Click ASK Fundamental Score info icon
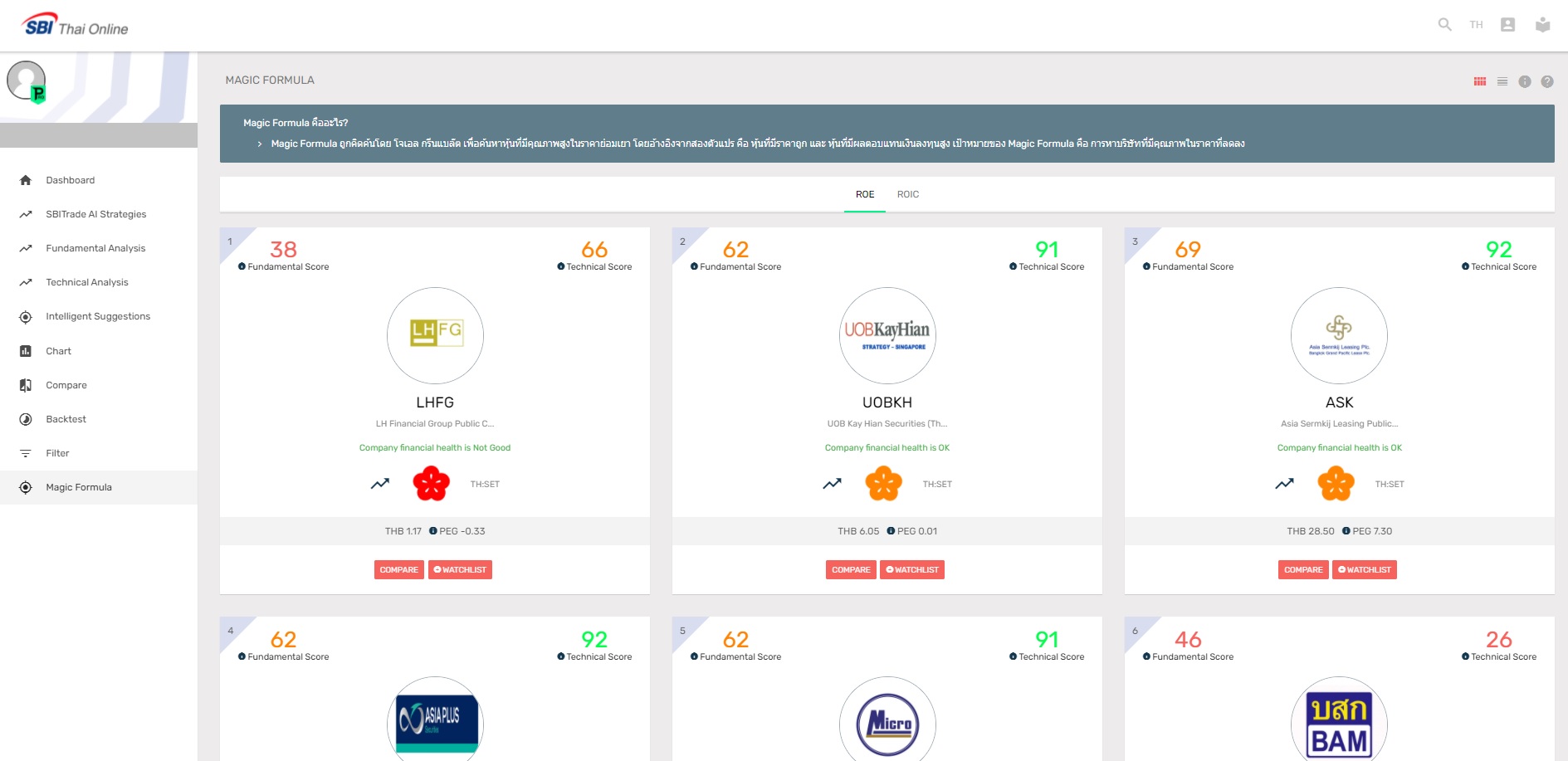 pyautogui.click(x=1146, y=266)
